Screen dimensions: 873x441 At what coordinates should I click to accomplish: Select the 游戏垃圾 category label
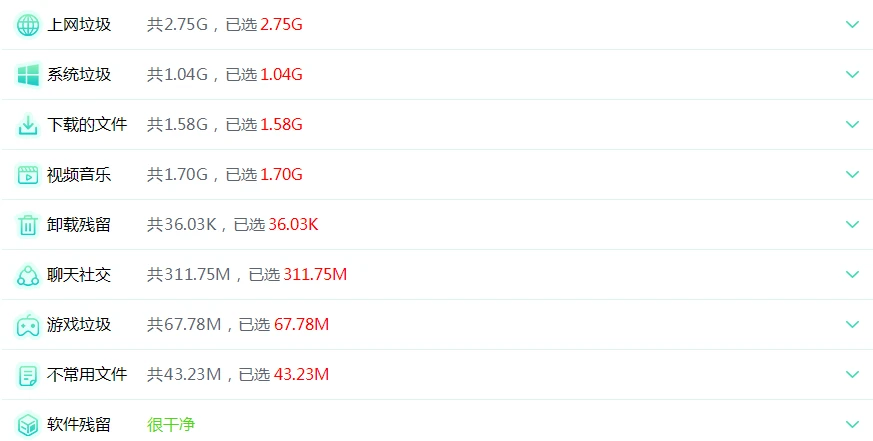(x=79, y=325)
